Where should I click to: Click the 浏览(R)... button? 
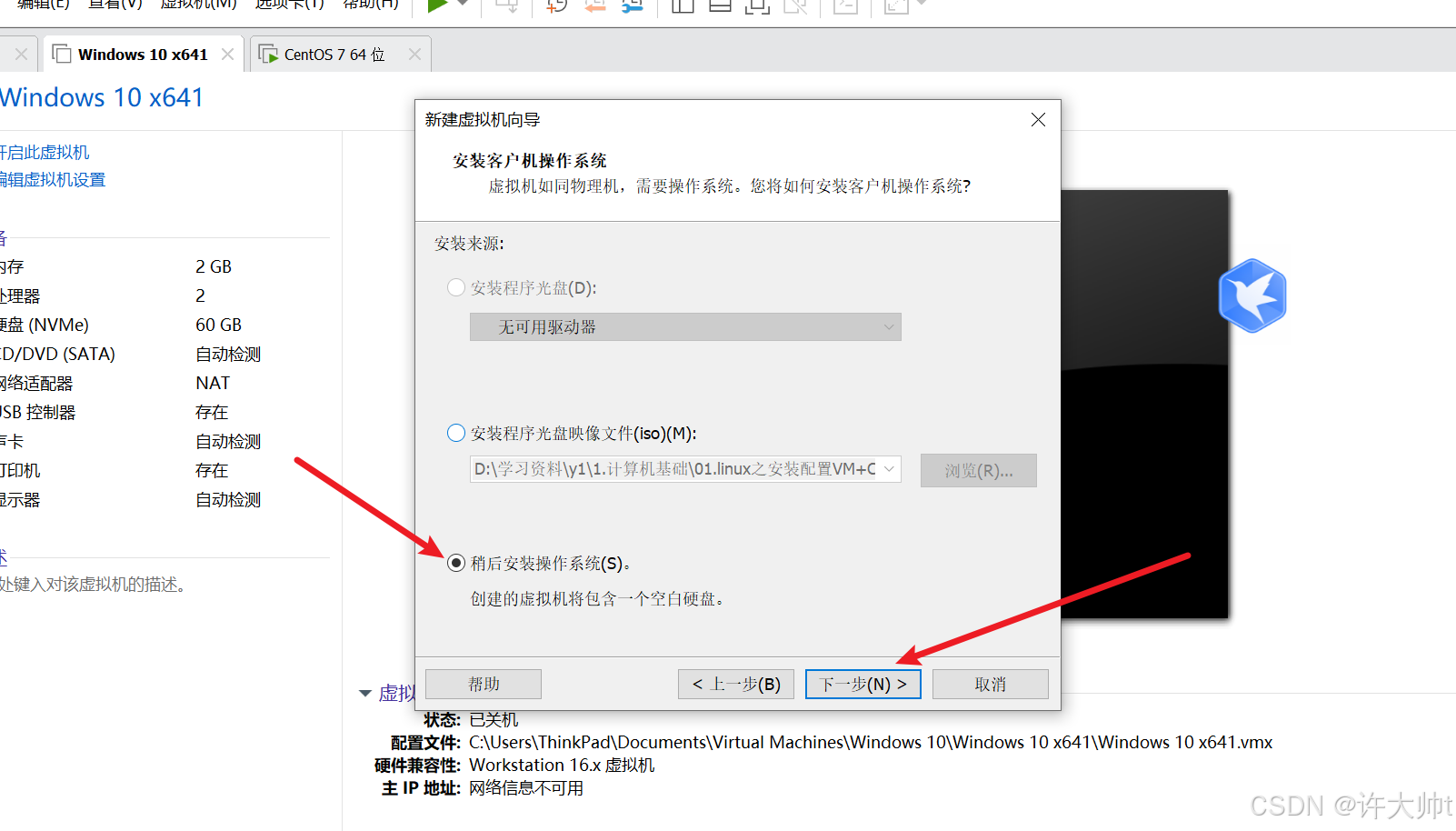978,470
